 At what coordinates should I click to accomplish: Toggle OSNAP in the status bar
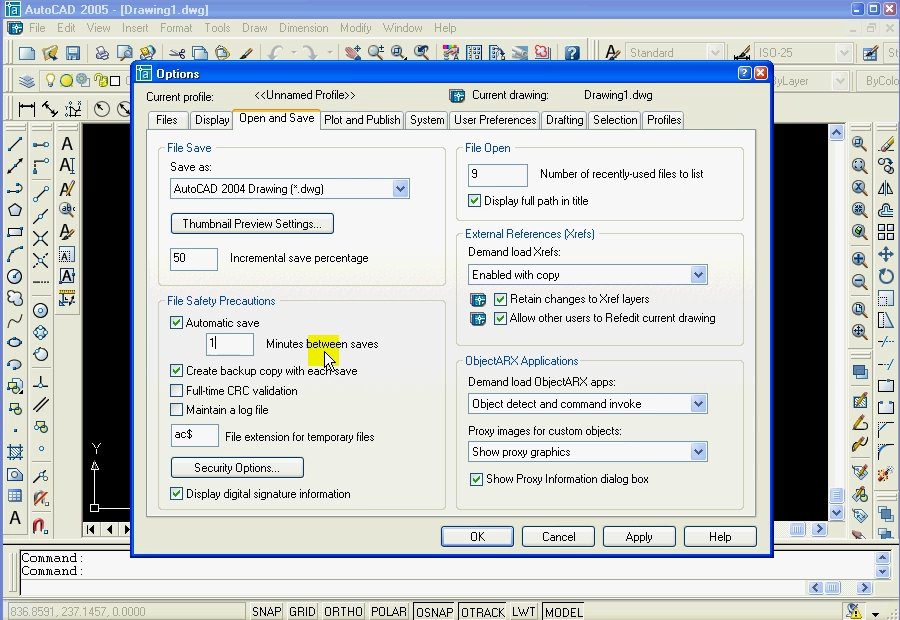[435, 612]
